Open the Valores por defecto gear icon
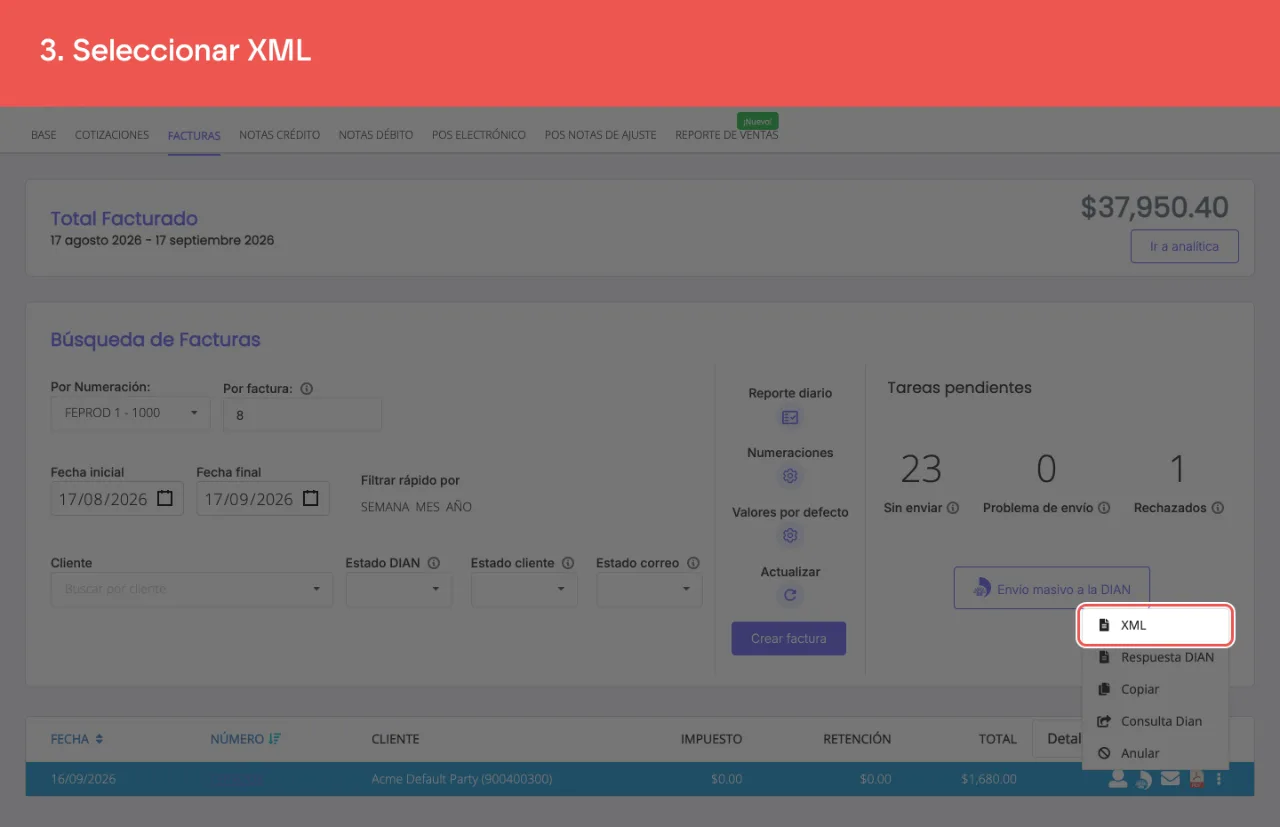The height and width of the screenshot is (827, 1280). 790,535
